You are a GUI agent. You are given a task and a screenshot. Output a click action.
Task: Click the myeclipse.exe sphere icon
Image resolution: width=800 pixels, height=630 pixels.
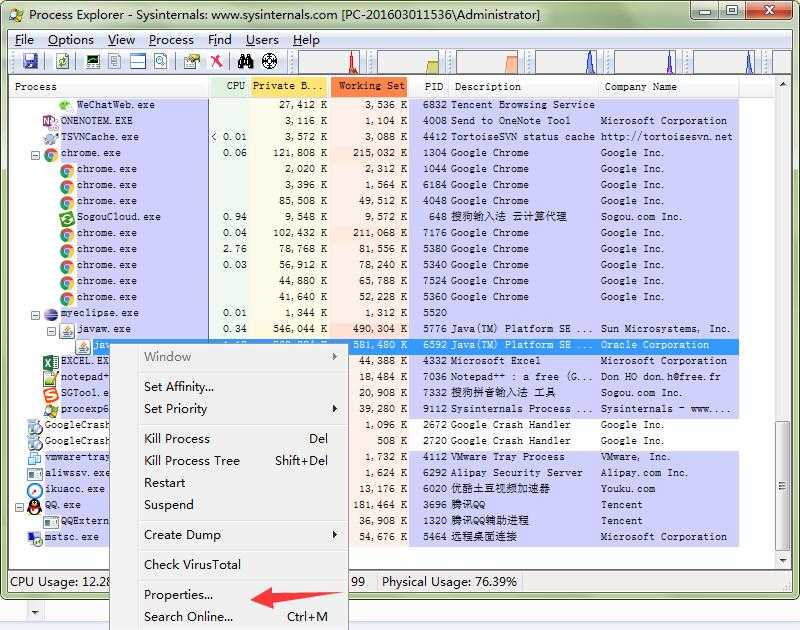tap(51, 313)
